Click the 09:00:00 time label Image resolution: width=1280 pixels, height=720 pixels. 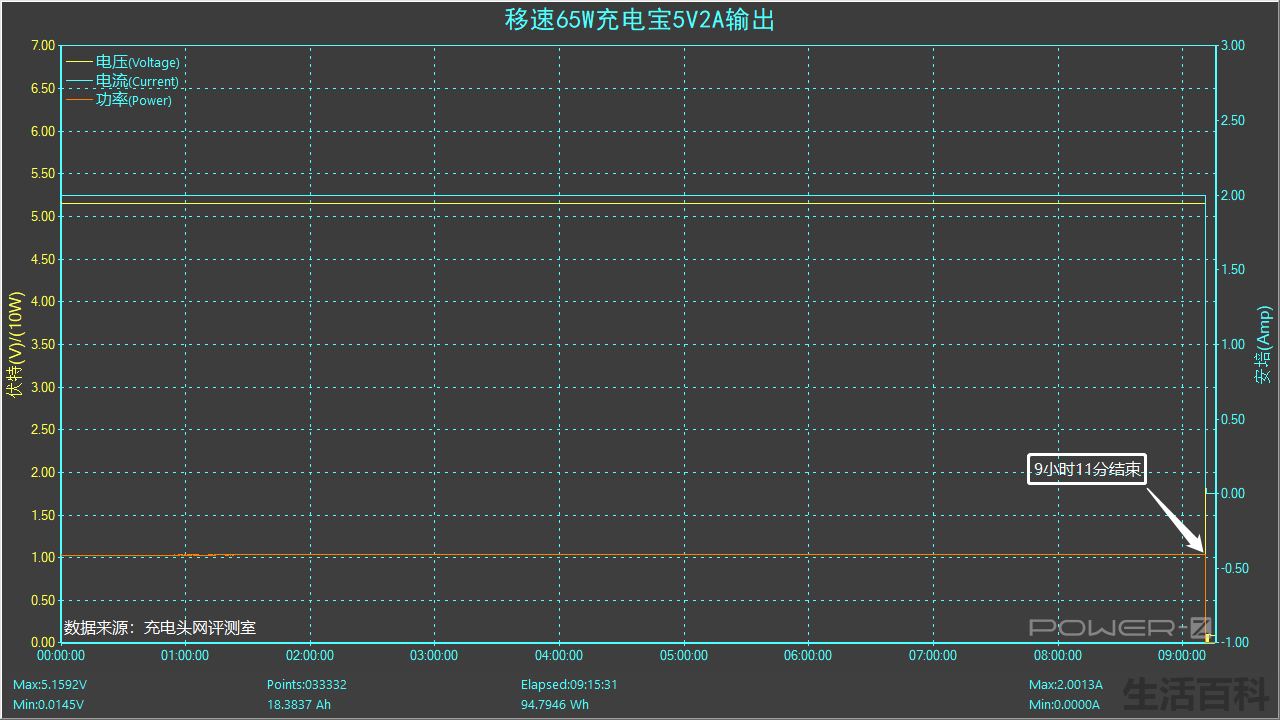click(1182, 656)
